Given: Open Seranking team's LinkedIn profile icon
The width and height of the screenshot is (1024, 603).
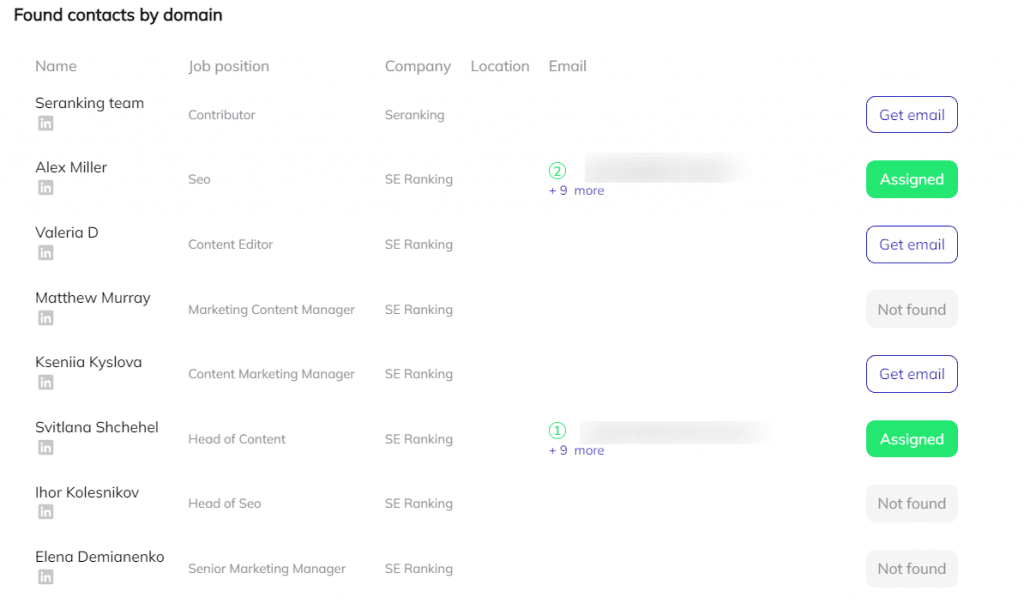Looking at the screenshot, I should (46, 123).
